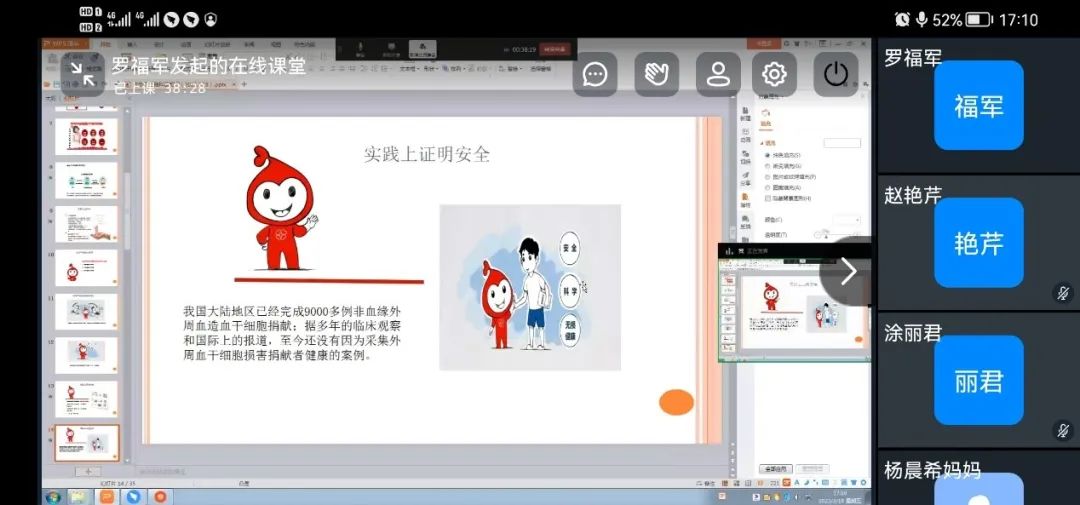Click the add new slide plus button
Viewport: 1080px width, 505px height.
pos(87,471)
